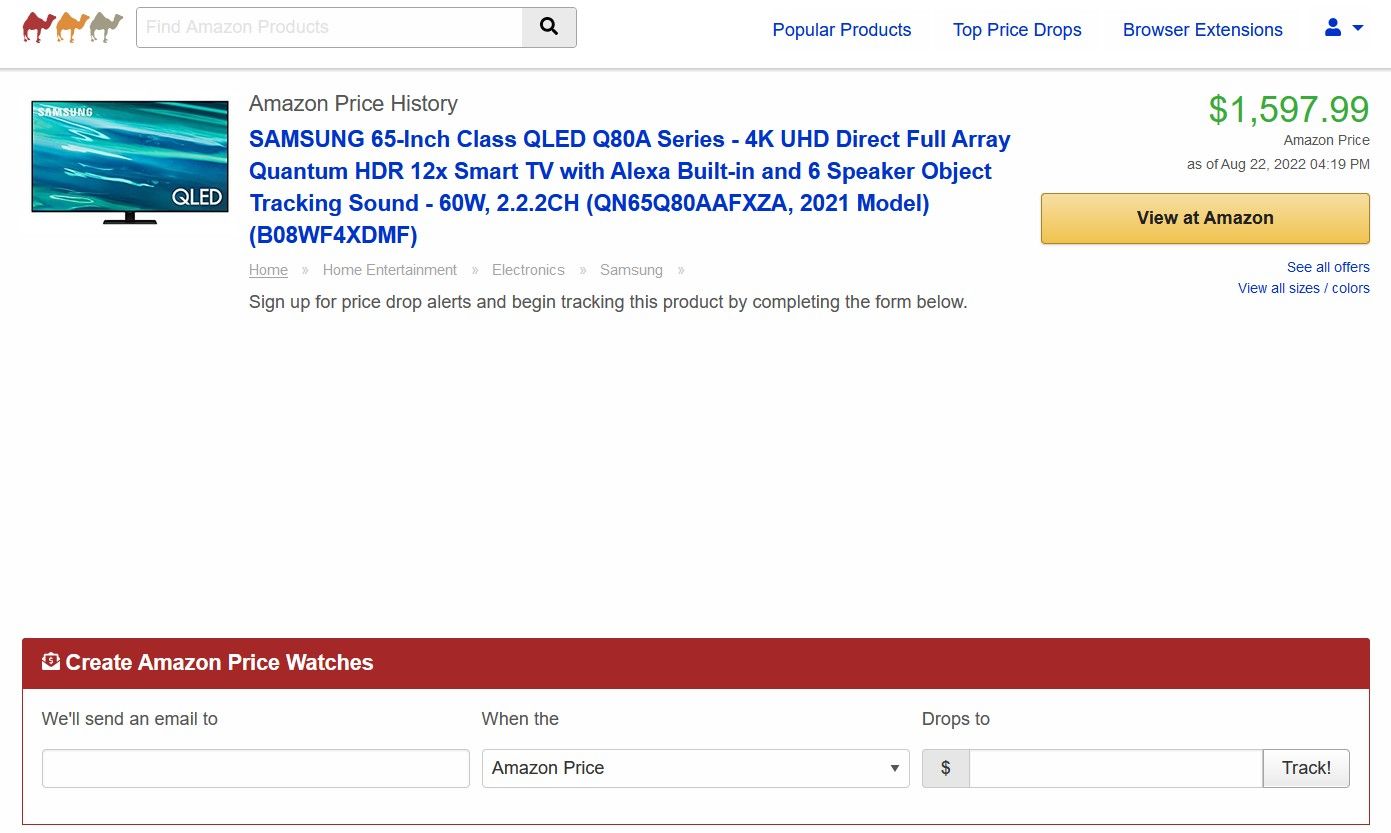Open View all sizes / colors link

tap(1303, 288)
